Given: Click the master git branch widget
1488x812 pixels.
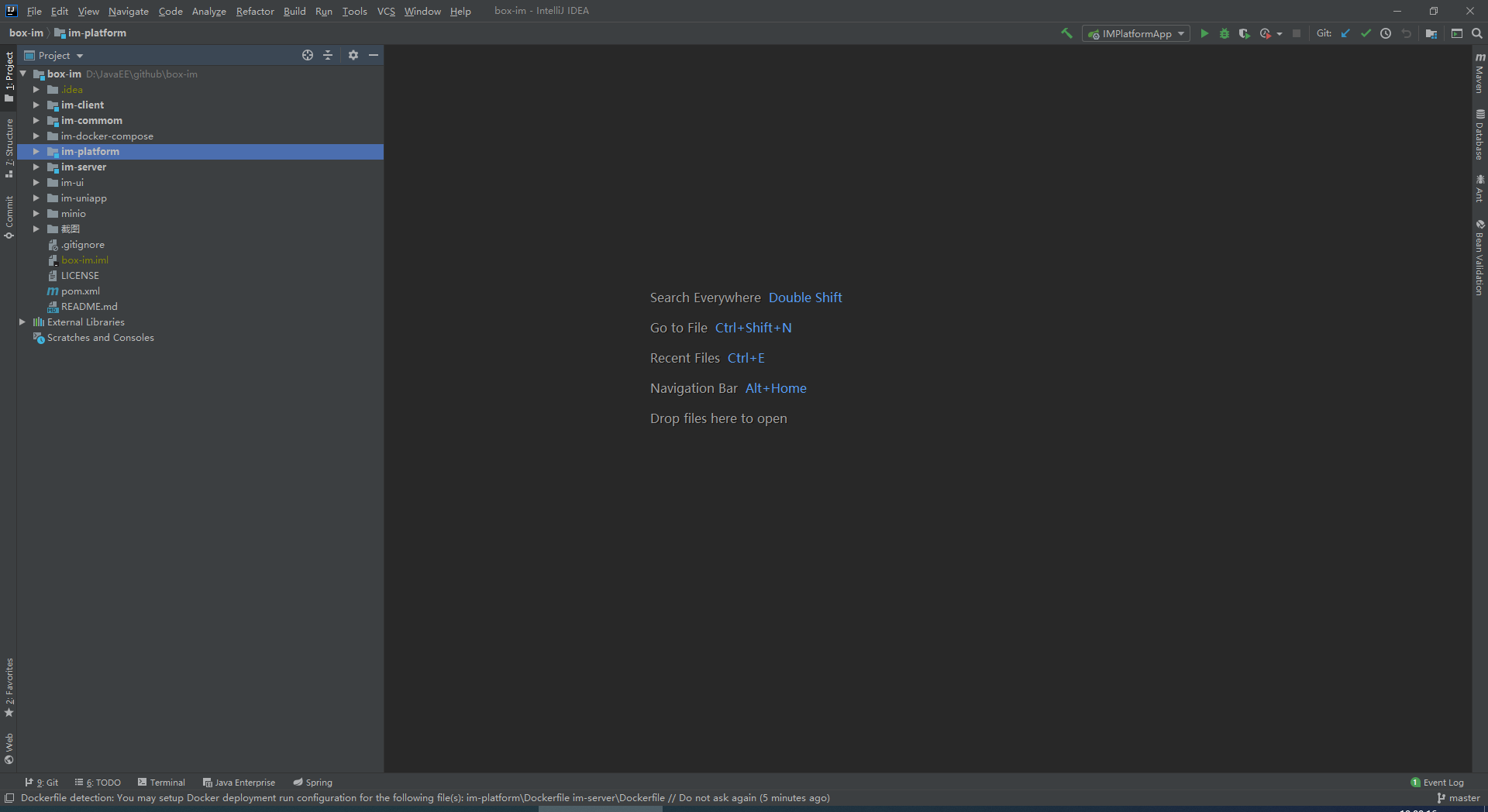Looking at the screenshot, I should coord(1459,798).
